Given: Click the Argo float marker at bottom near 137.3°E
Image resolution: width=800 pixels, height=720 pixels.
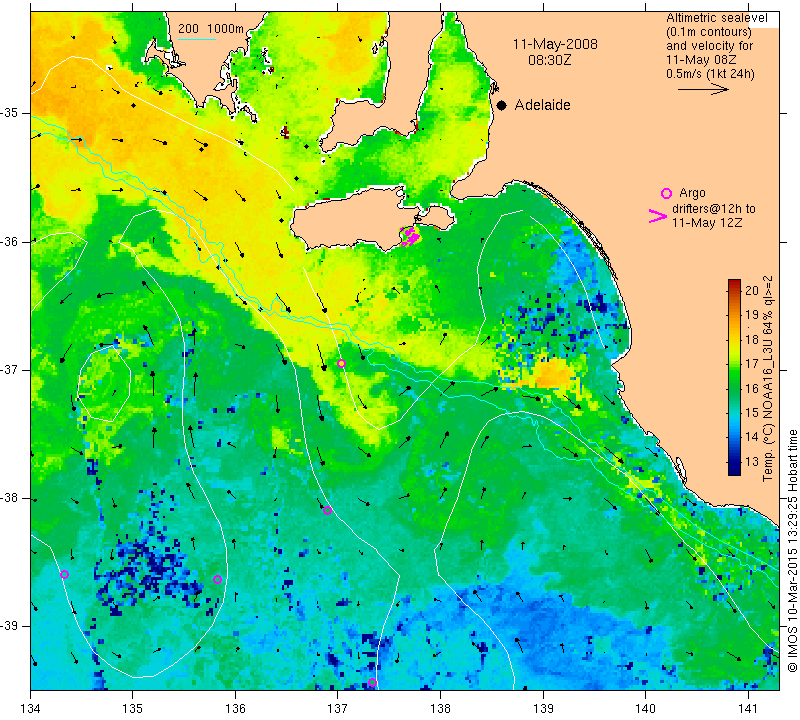Looking at the screenshot, I should tap(372, 683).
